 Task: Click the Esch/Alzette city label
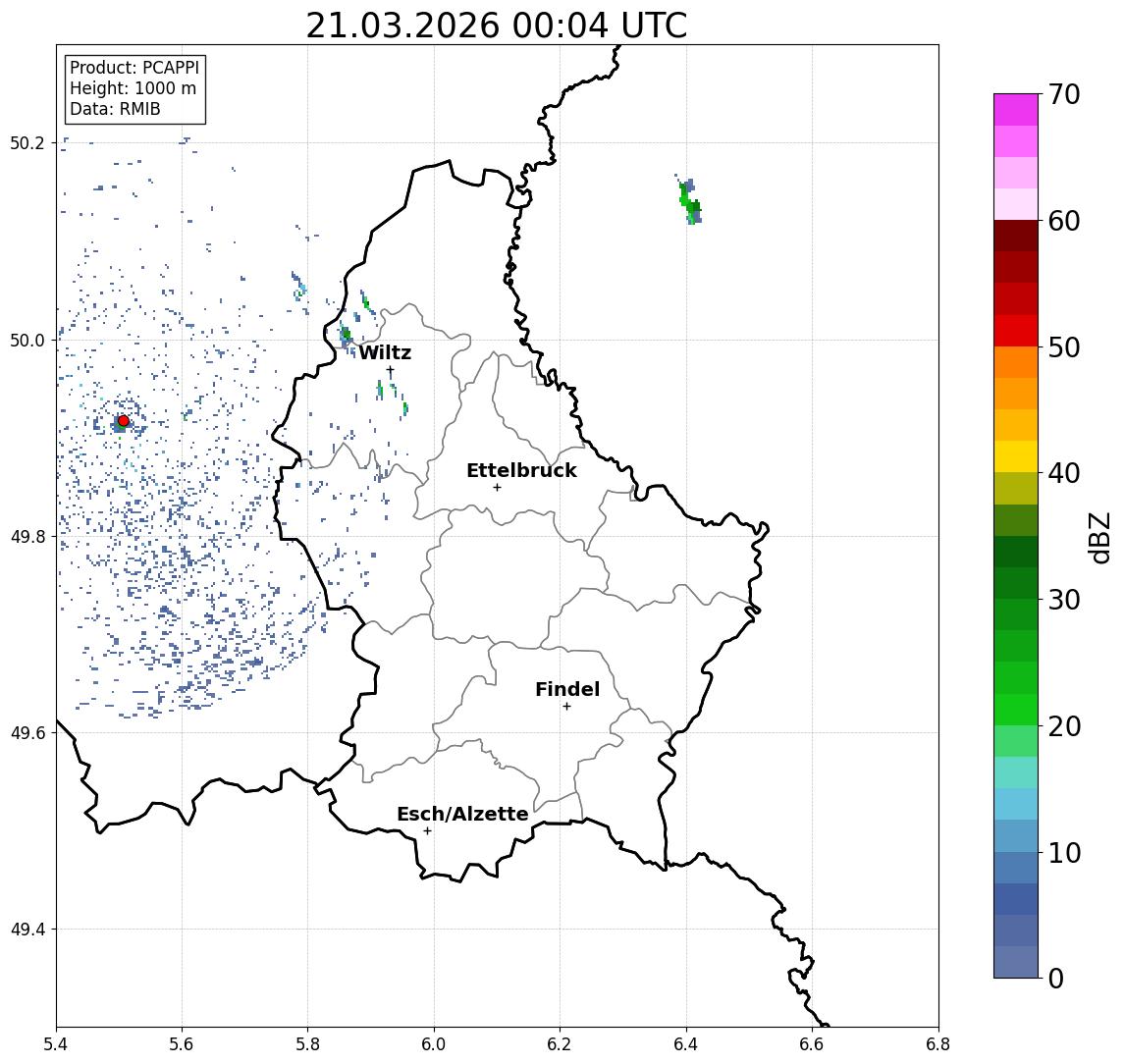[462, 814]
